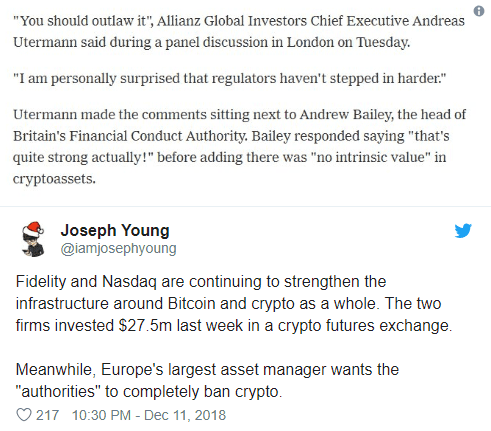The height and width of the screenshot is (431, 491).
Task: Click the Allianz Global Investors text
Action: (232, 21)
